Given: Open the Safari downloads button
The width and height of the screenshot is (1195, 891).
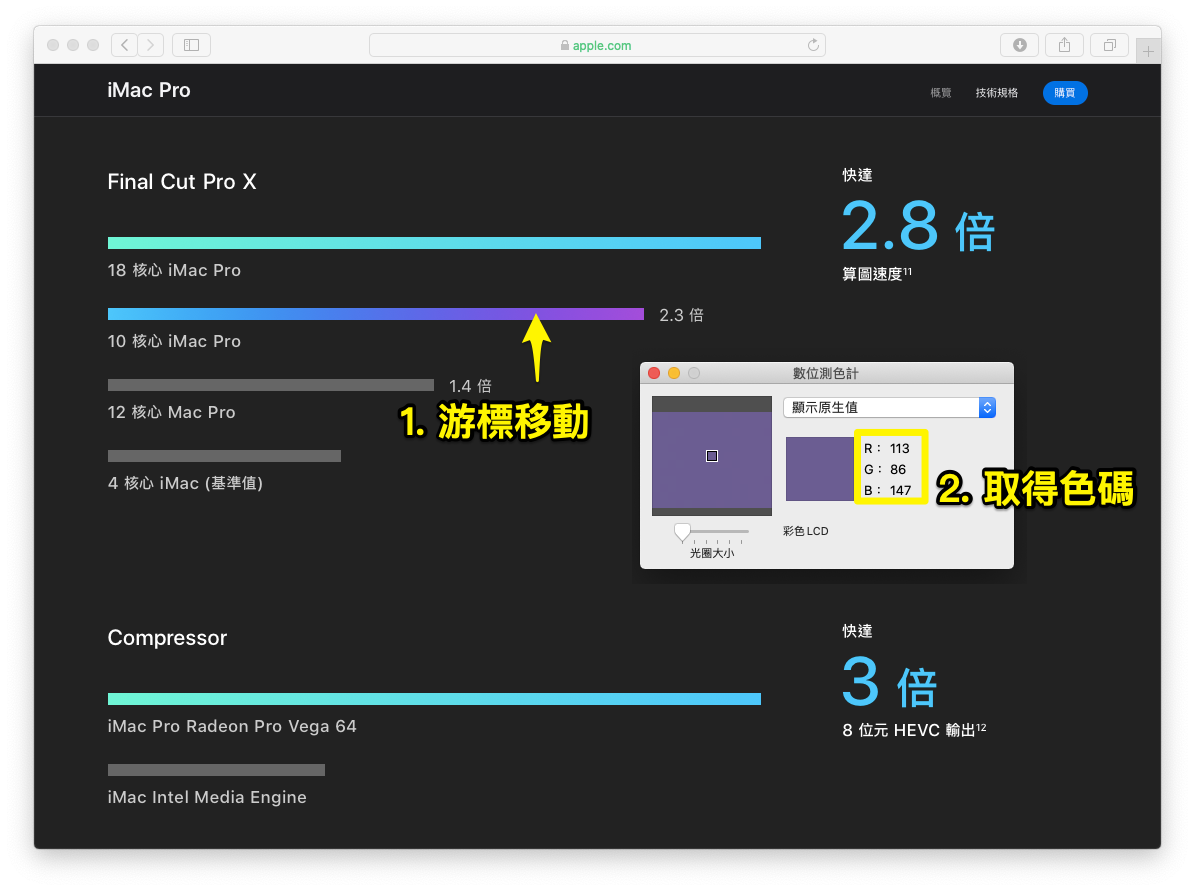Looking at the screenshot, I should pyautogui.click(x=1020, y=45).
